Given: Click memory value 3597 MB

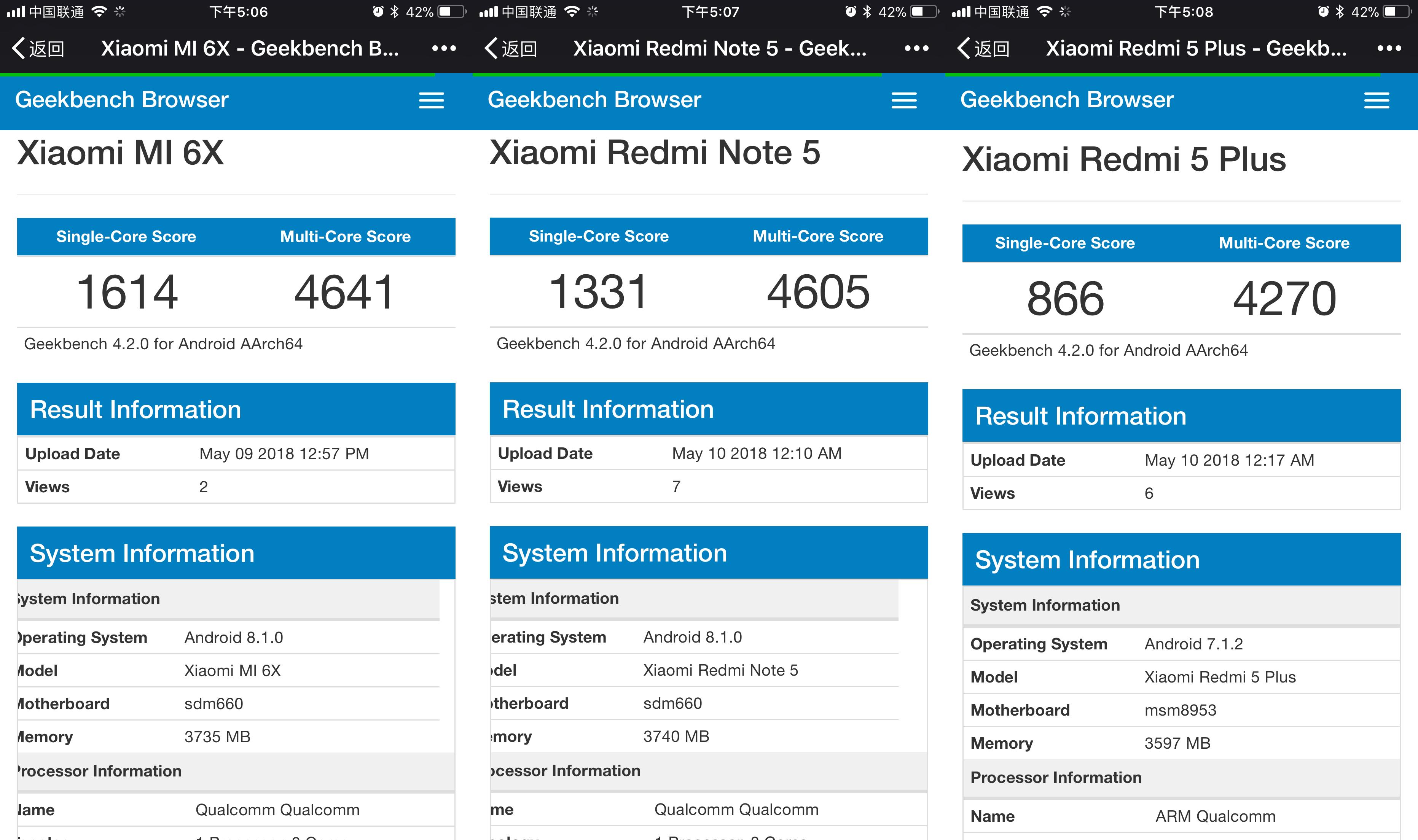Looking at the screenshot, I should [1177, 743].
